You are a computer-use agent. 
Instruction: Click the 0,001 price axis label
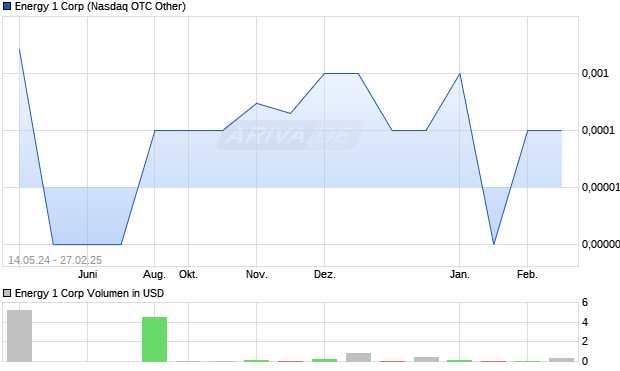coord(595,73)
